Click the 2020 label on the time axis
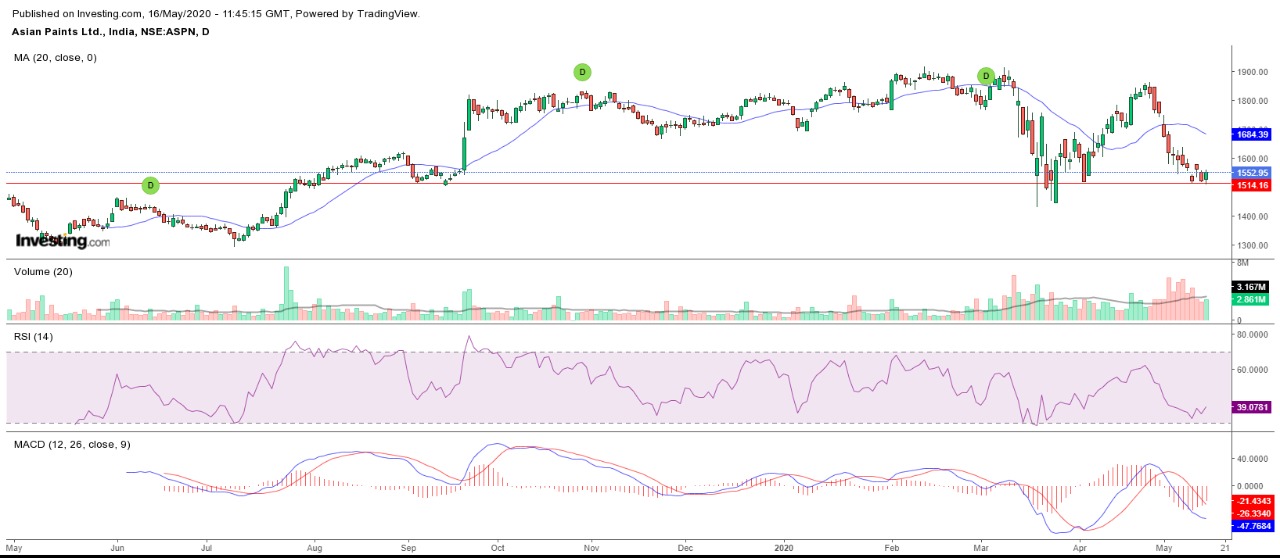This screenshot has height=558, width=1280. point(783,548)
